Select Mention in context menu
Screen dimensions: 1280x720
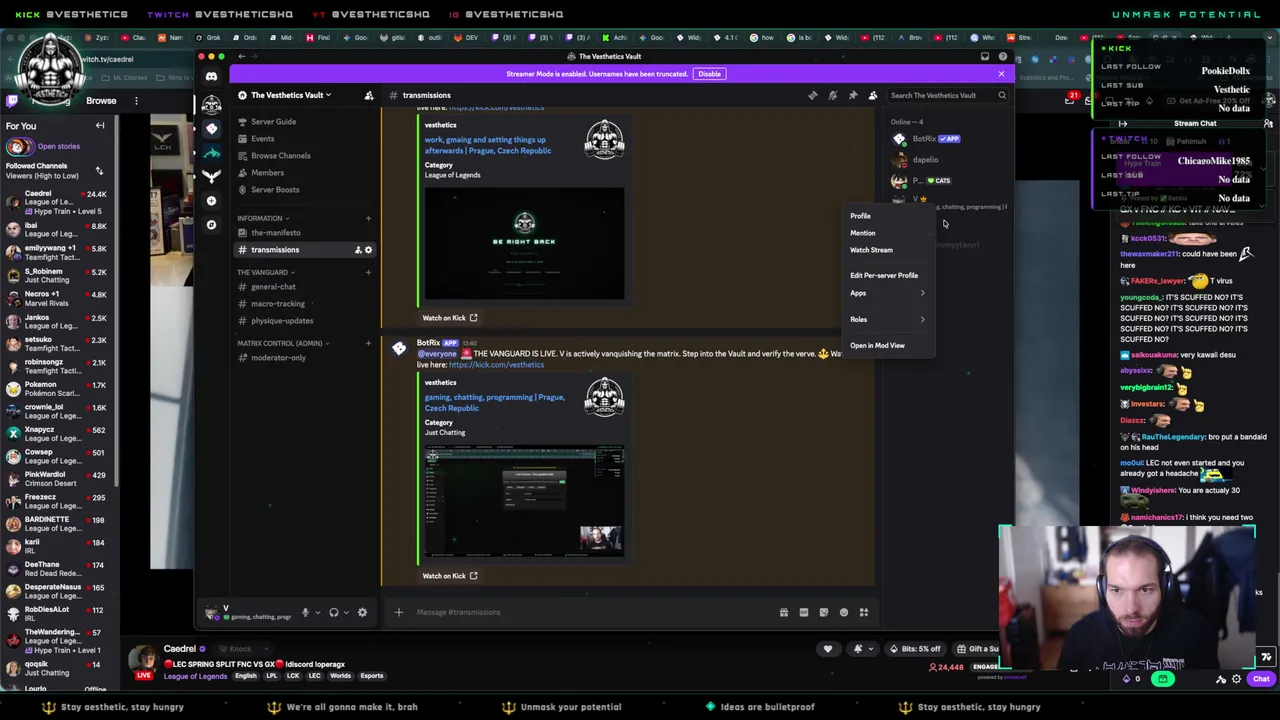click(888, 233)
